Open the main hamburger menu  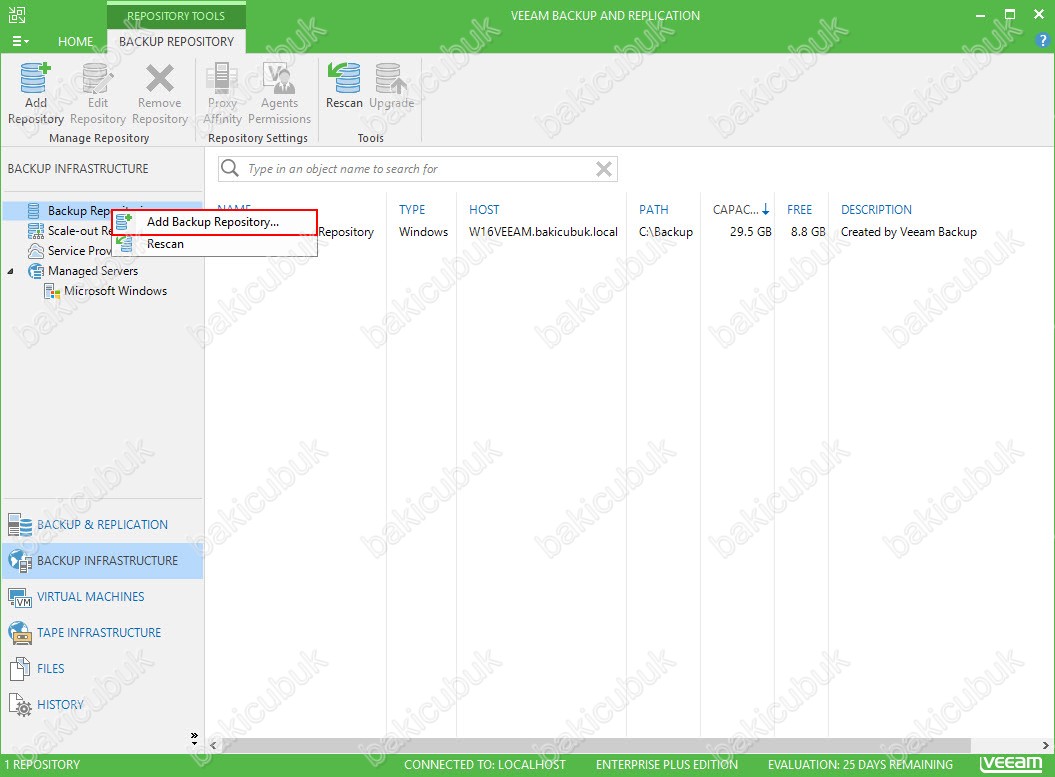(x=20, y=41)
